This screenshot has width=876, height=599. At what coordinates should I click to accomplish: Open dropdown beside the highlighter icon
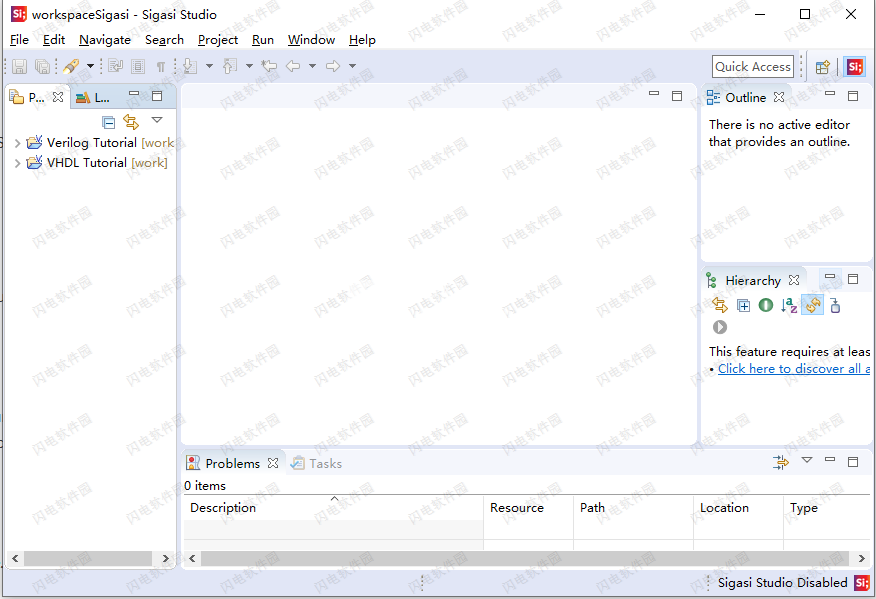(90, 66)
